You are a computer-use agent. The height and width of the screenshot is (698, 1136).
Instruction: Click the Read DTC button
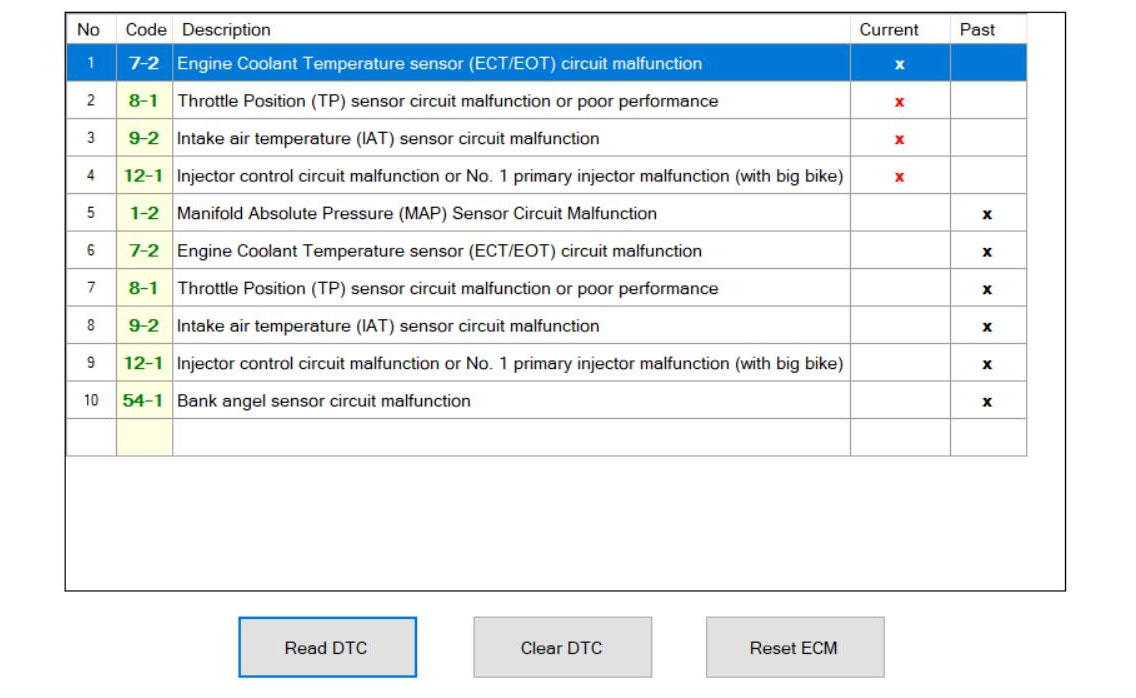(326, 648)
